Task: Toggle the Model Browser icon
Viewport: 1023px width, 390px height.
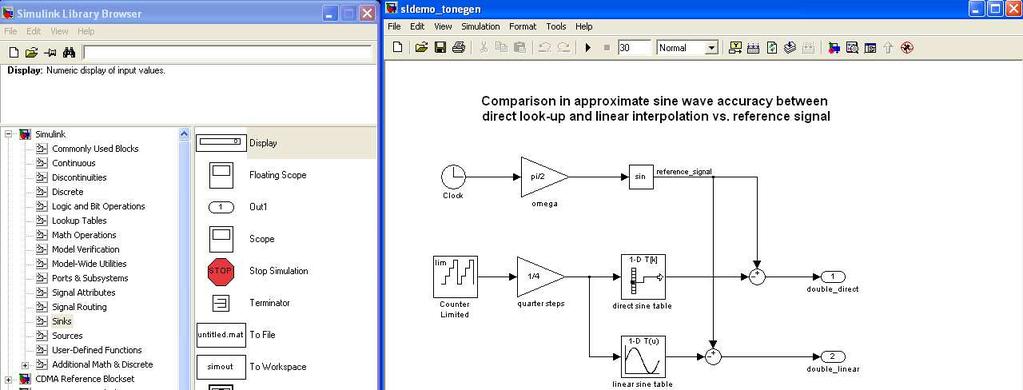Action: pyautogui.click(x=870, y=48)
